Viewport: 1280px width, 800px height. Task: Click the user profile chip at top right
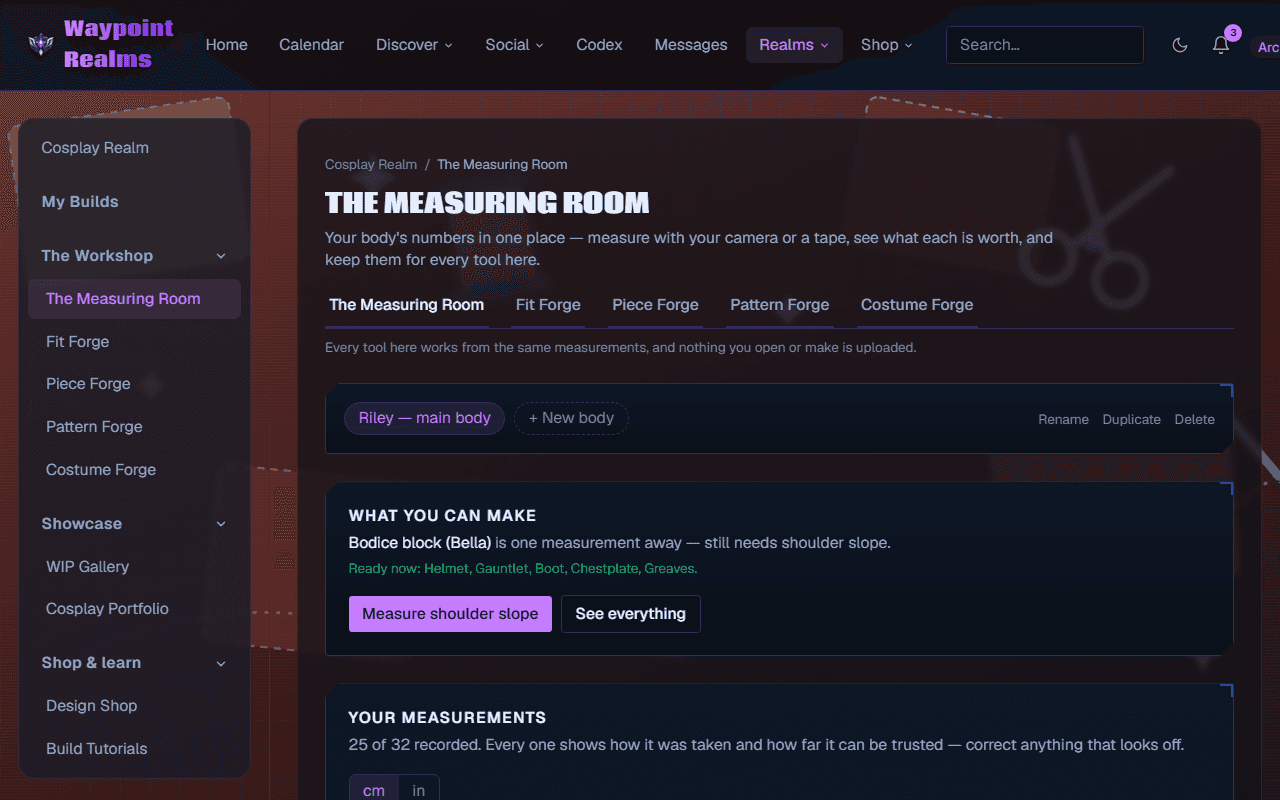[x=1265, y=46]
